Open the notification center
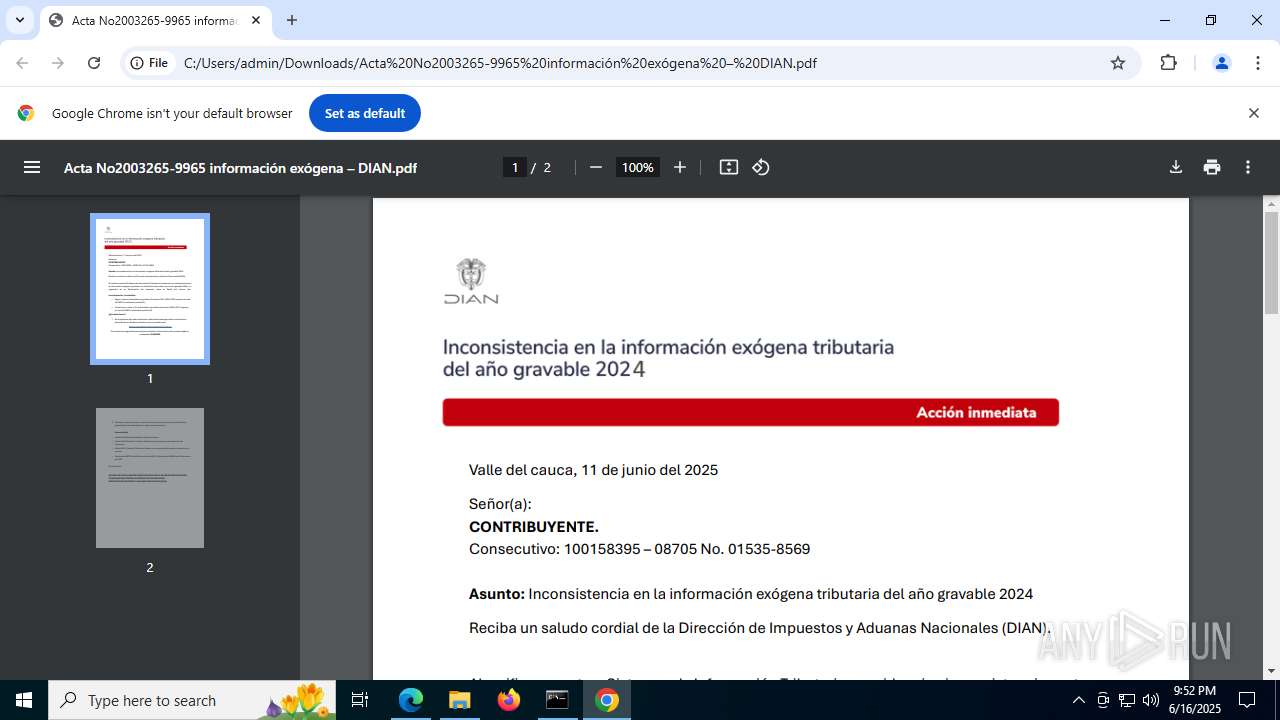 pos(1247,700)
